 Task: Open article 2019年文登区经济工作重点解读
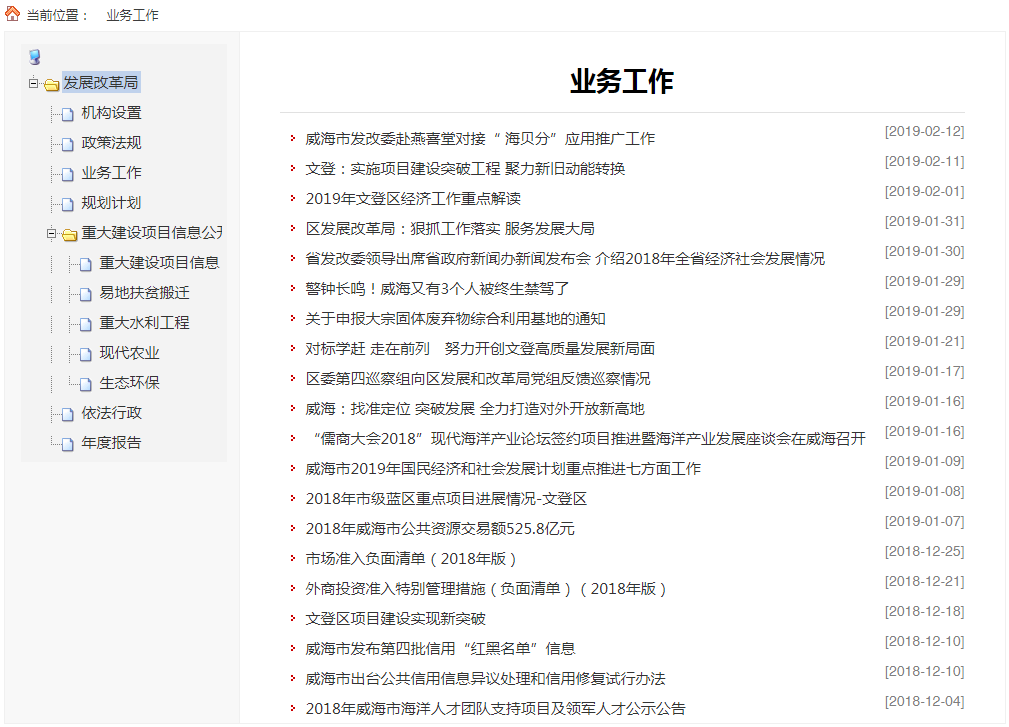tap(413, 199)
